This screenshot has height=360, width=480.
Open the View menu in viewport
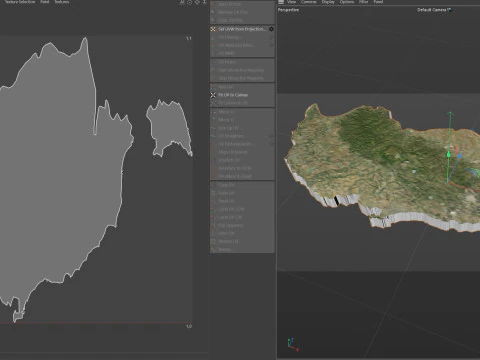coord(291,2)
